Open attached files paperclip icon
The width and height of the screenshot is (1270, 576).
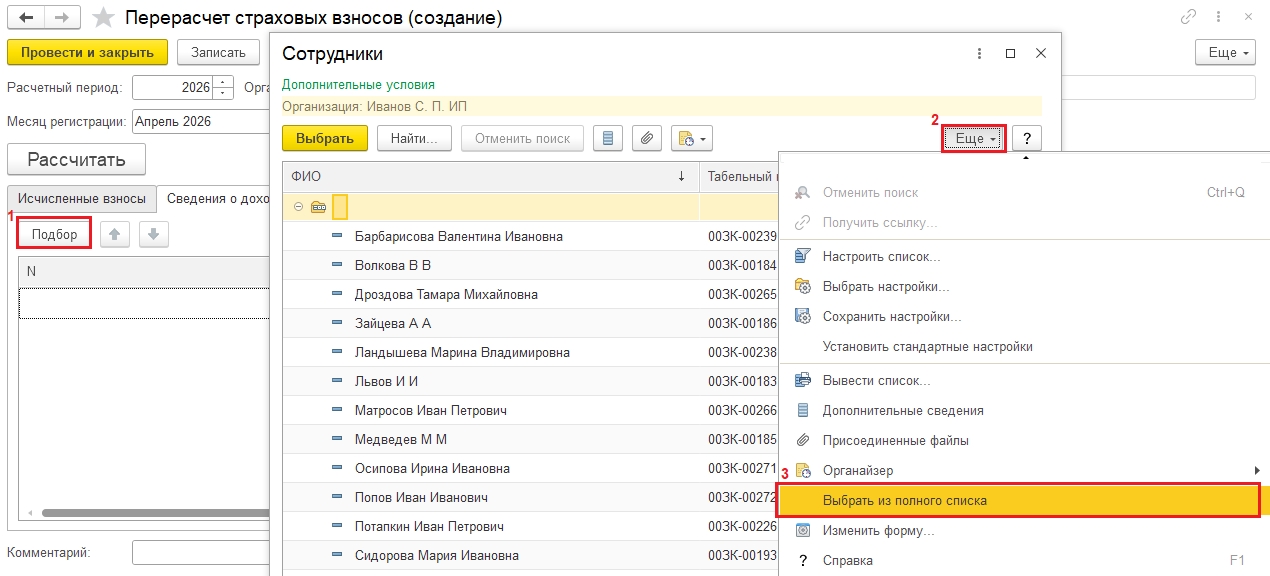point(646,139)
